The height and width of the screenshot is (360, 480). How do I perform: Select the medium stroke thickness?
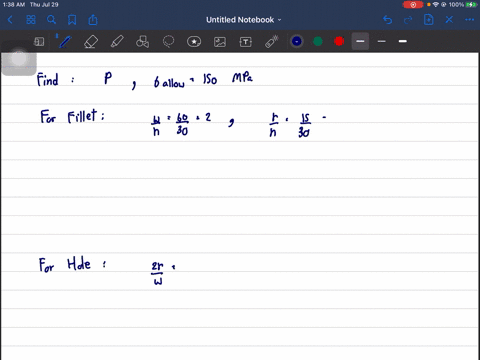click(x=382, y=41)
